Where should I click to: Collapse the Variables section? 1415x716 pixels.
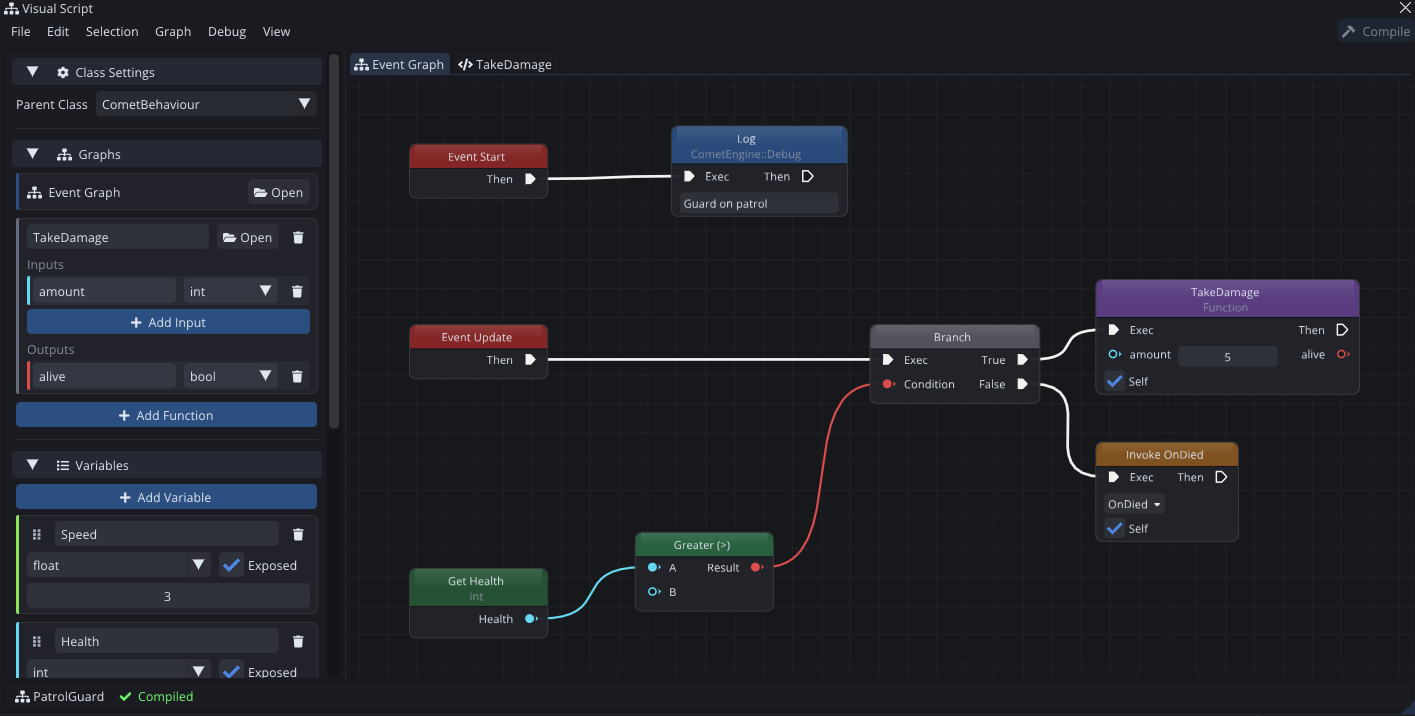32,465
